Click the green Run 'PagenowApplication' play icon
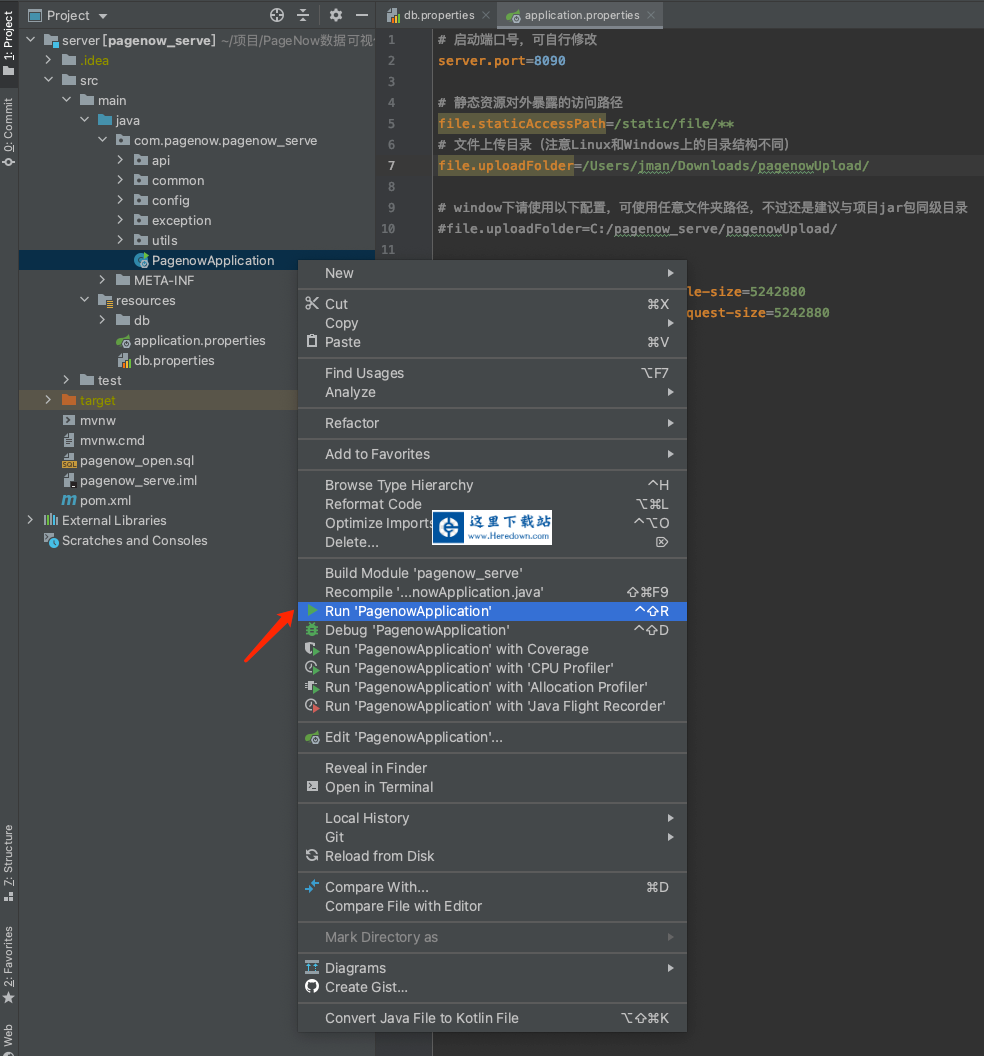This screenshot has height=1056, width=984. pos(312,611)
